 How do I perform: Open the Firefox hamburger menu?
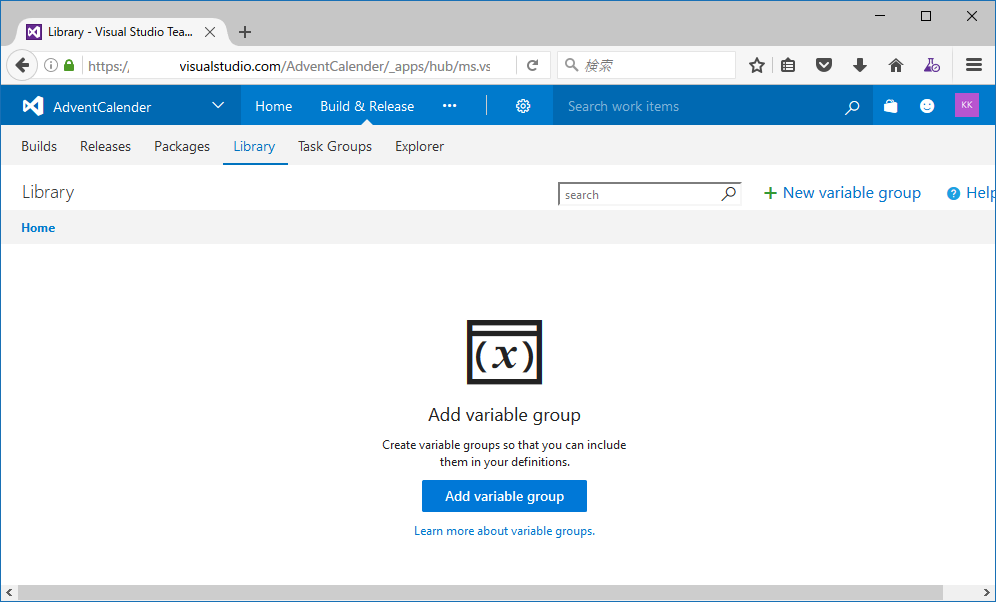[974, 65]
